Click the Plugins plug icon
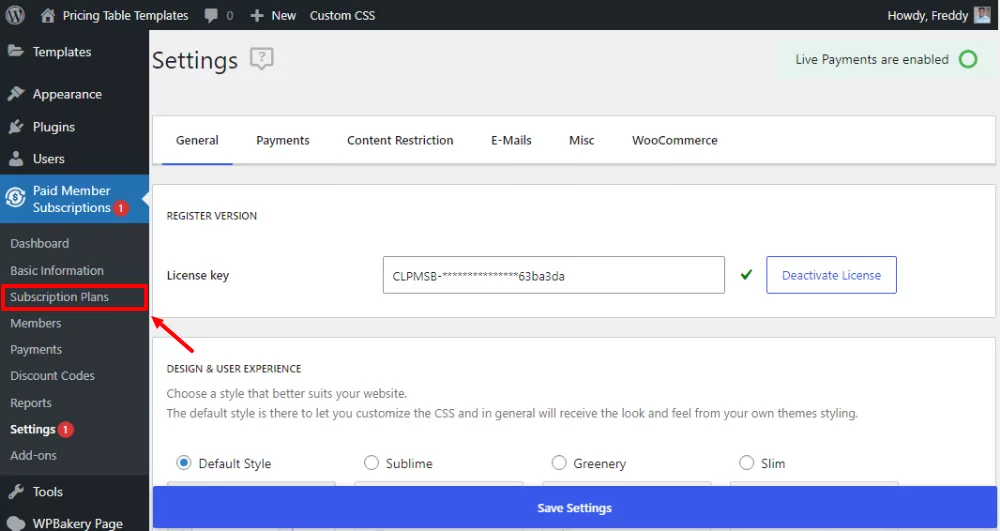Image resolution: width=1000 pixels, height=531 pixels. click(16, 126)
